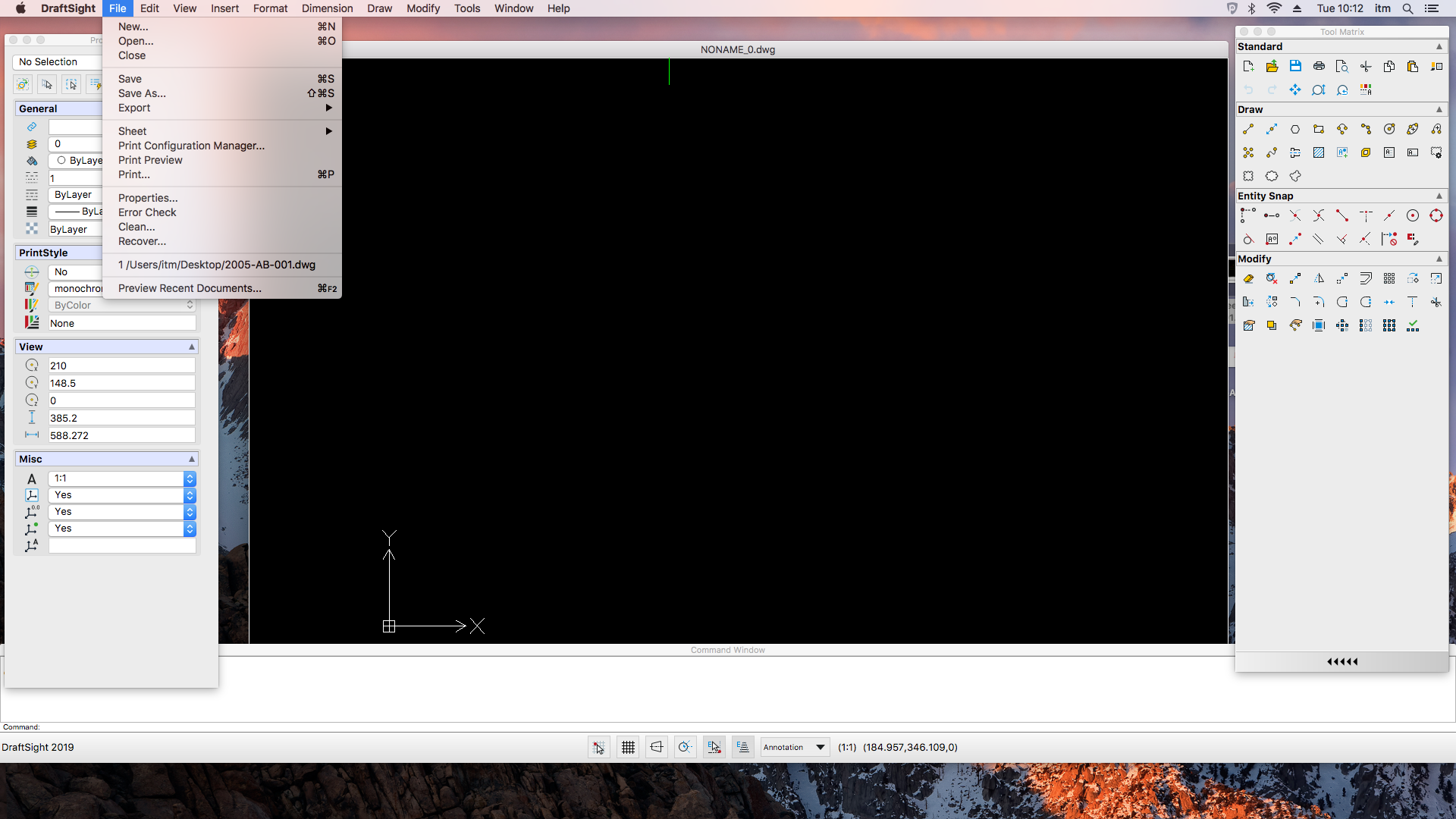Toggle Grid display in status bar

point(628,748)
